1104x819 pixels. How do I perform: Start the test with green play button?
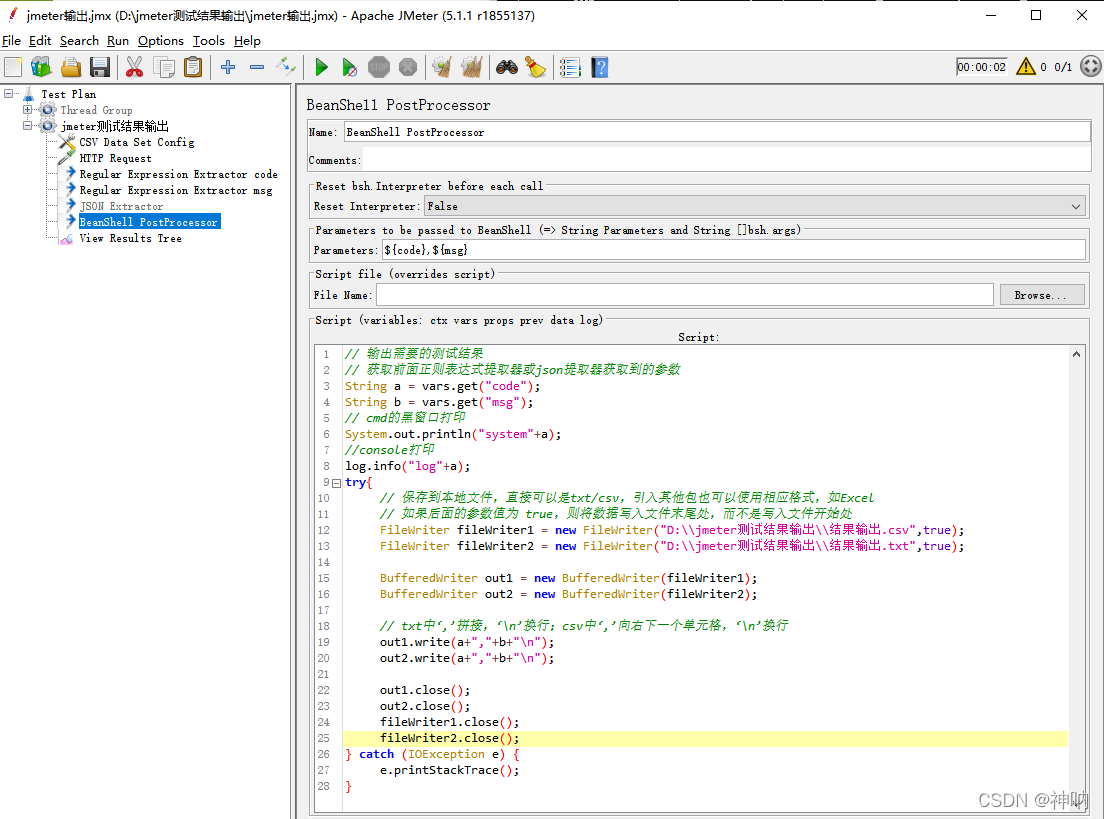321,67
